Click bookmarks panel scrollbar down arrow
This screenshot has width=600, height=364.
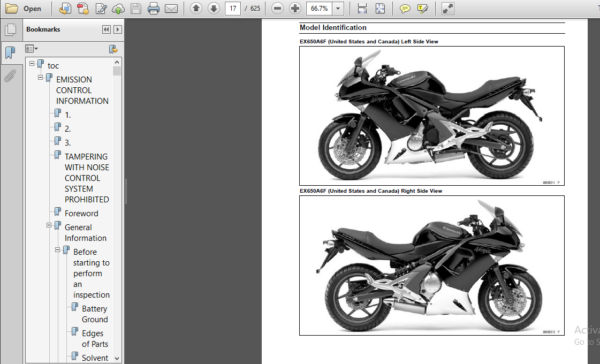(117, 359)
